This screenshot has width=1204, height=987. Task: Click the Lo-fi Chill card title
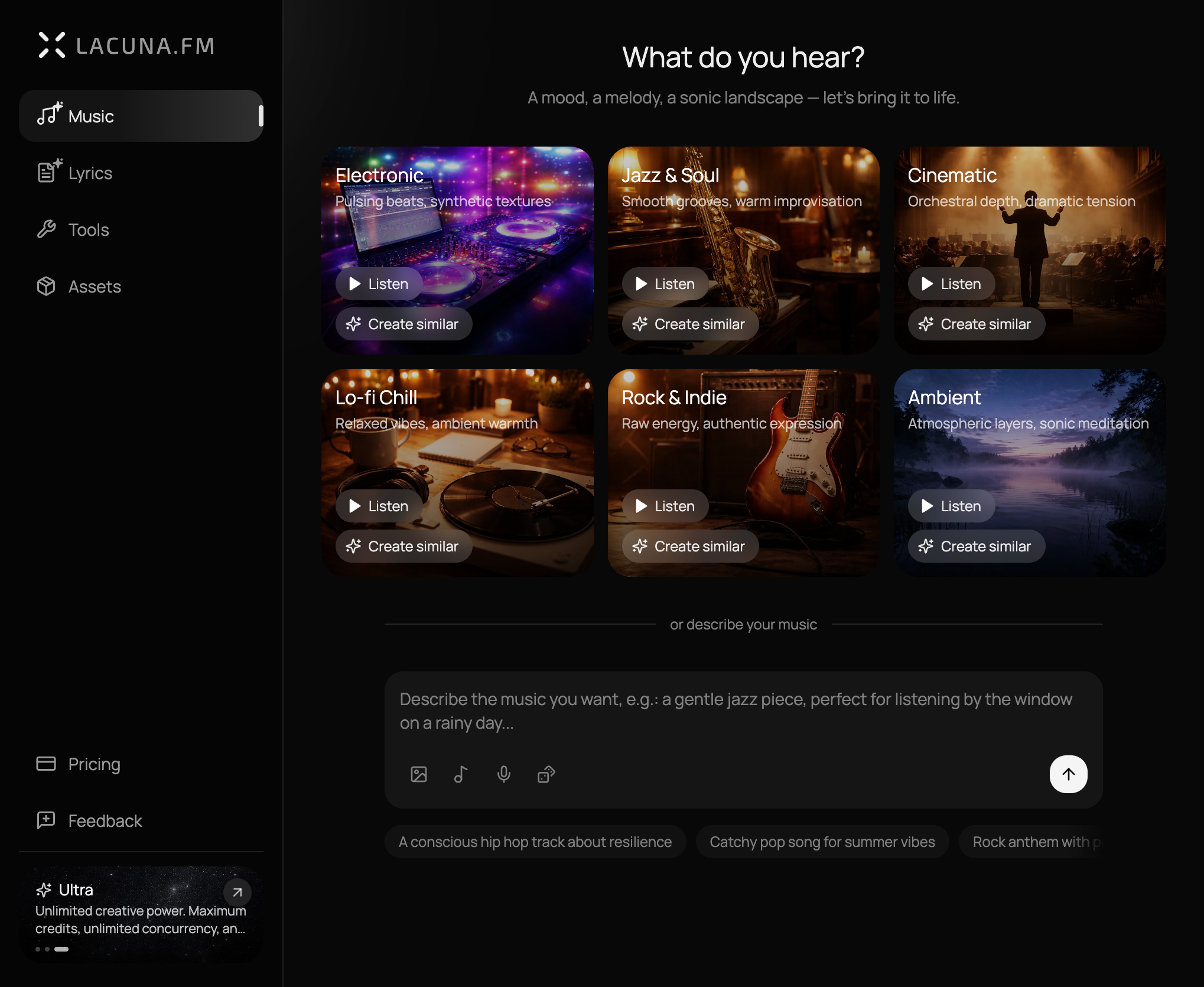376,397
